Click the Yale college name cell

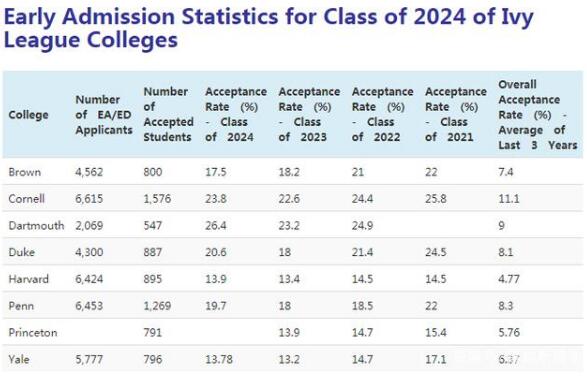click(19, 359)
